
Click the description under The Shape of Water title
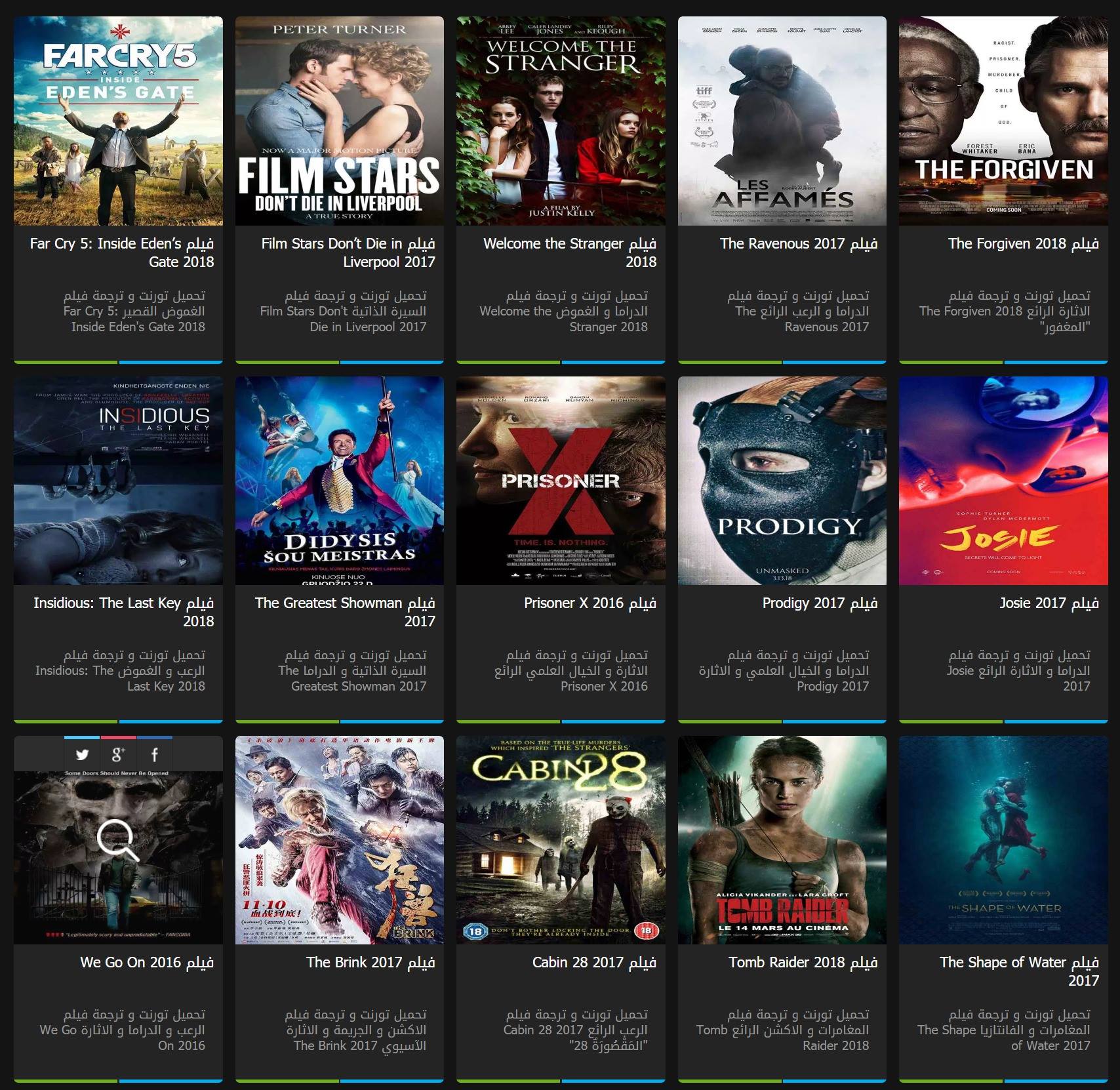(x=1004, y=1030)
